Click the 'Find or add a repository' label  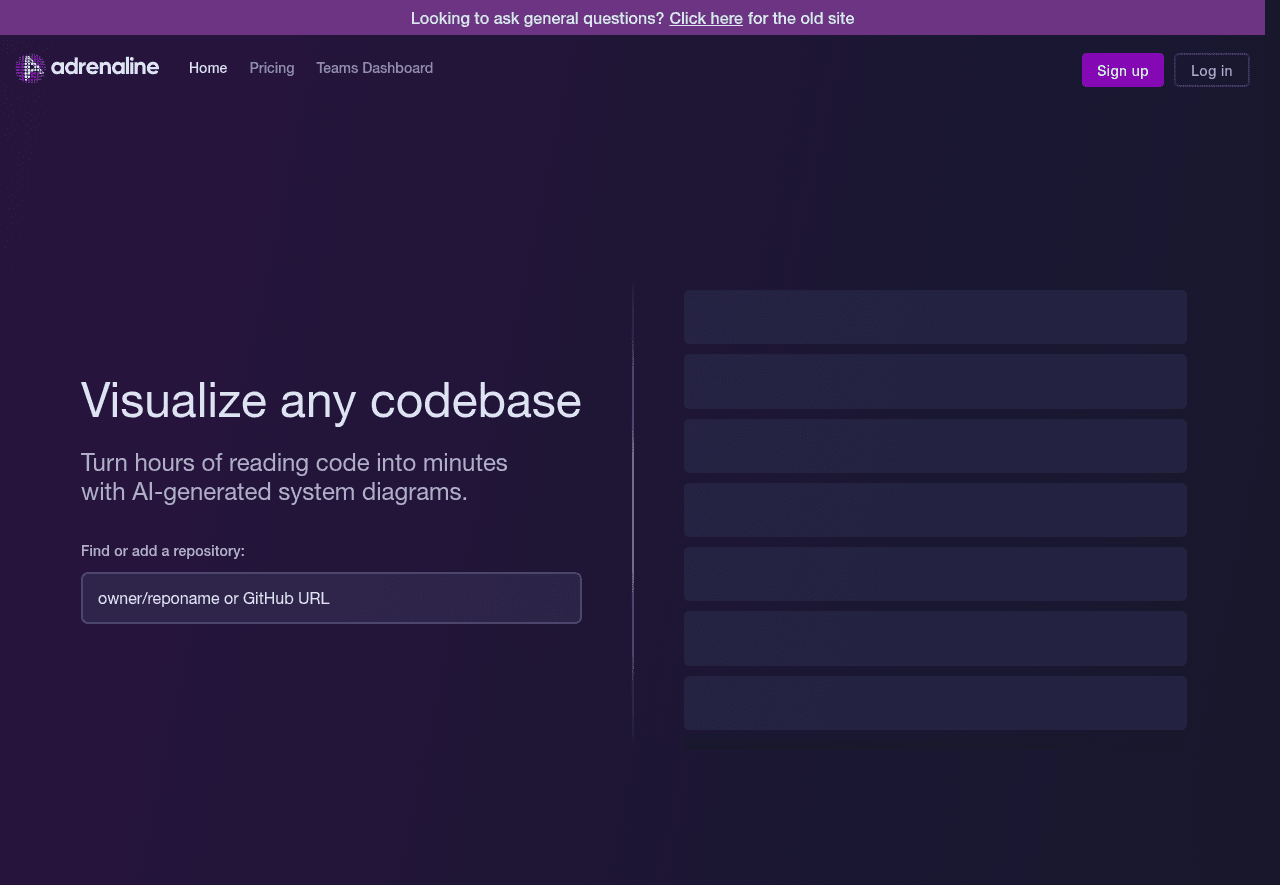click(x=163, y=551)
